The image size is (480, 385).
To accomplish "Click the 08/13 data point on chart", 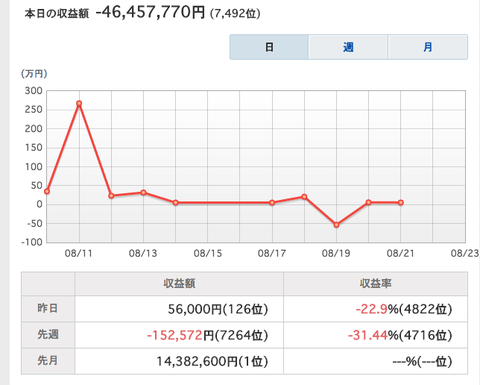I will (143, 192).
